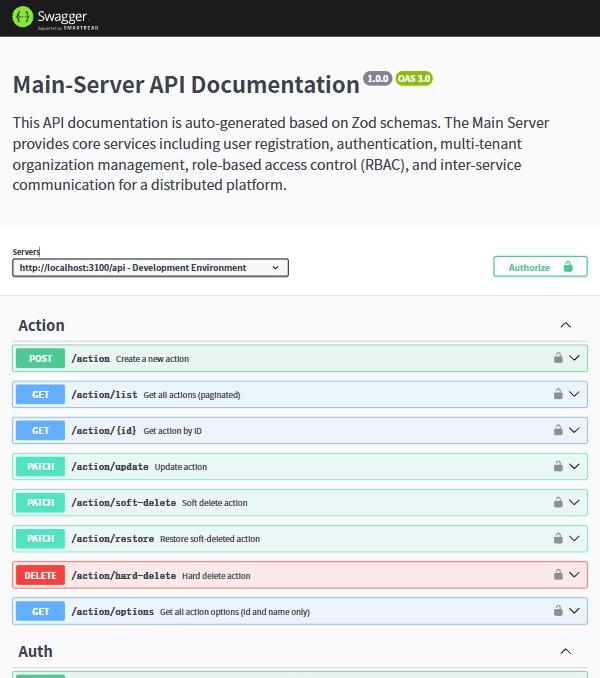Click the OAS 3.0 badge
The width and height of the screenshot is (600, 678).
click(414, 78)
